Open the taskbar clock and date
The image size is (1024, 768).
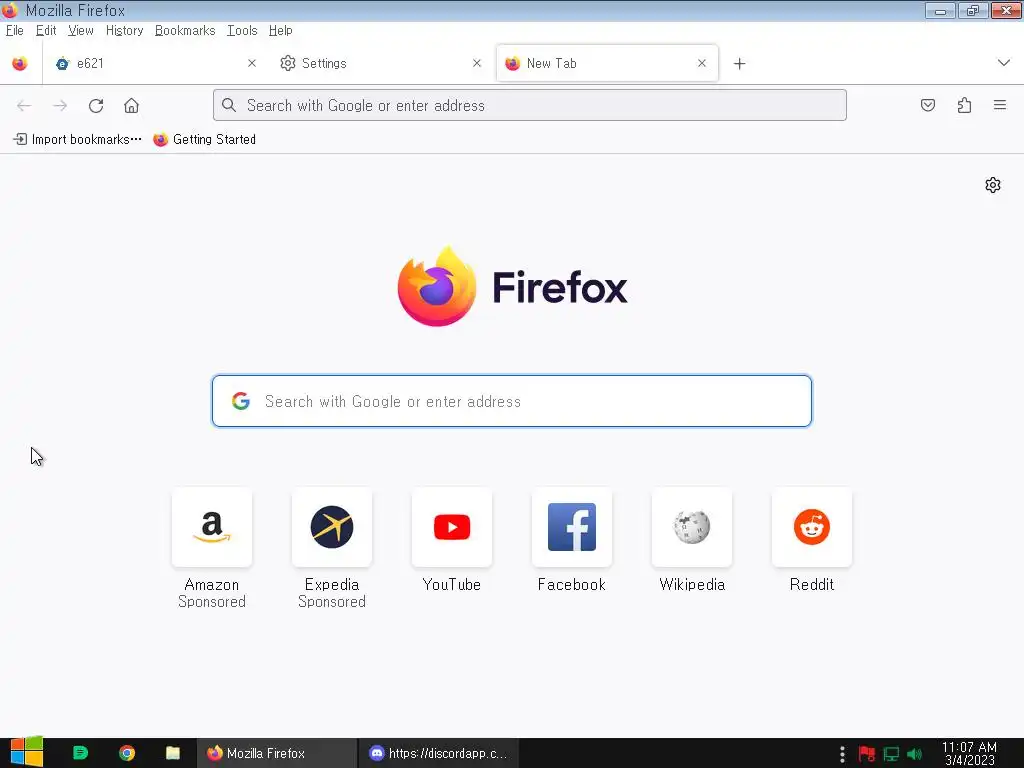[969, 753]
